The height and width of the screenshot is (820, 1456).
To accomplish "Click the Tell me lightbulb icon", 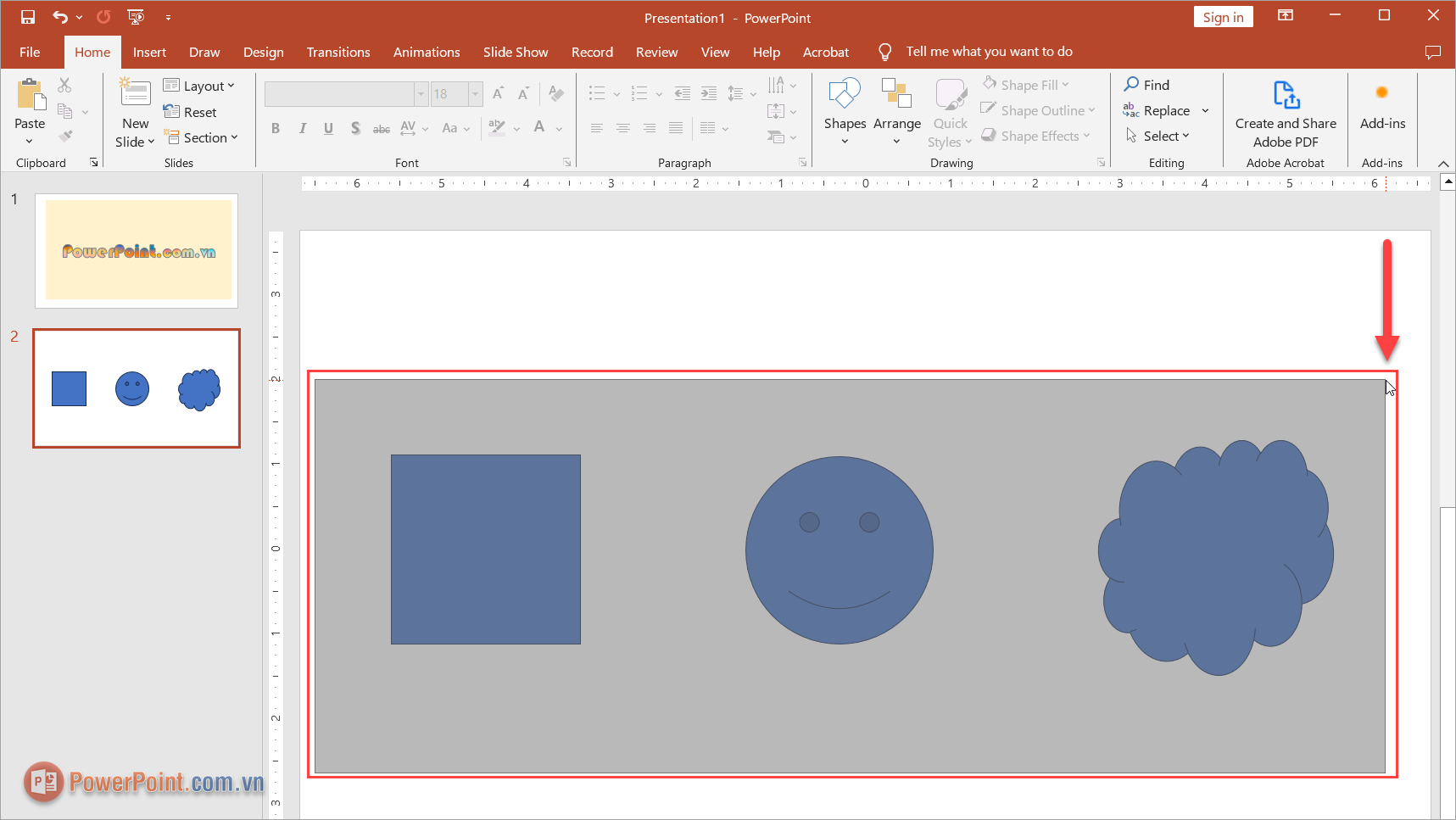I will pos(884,52).
